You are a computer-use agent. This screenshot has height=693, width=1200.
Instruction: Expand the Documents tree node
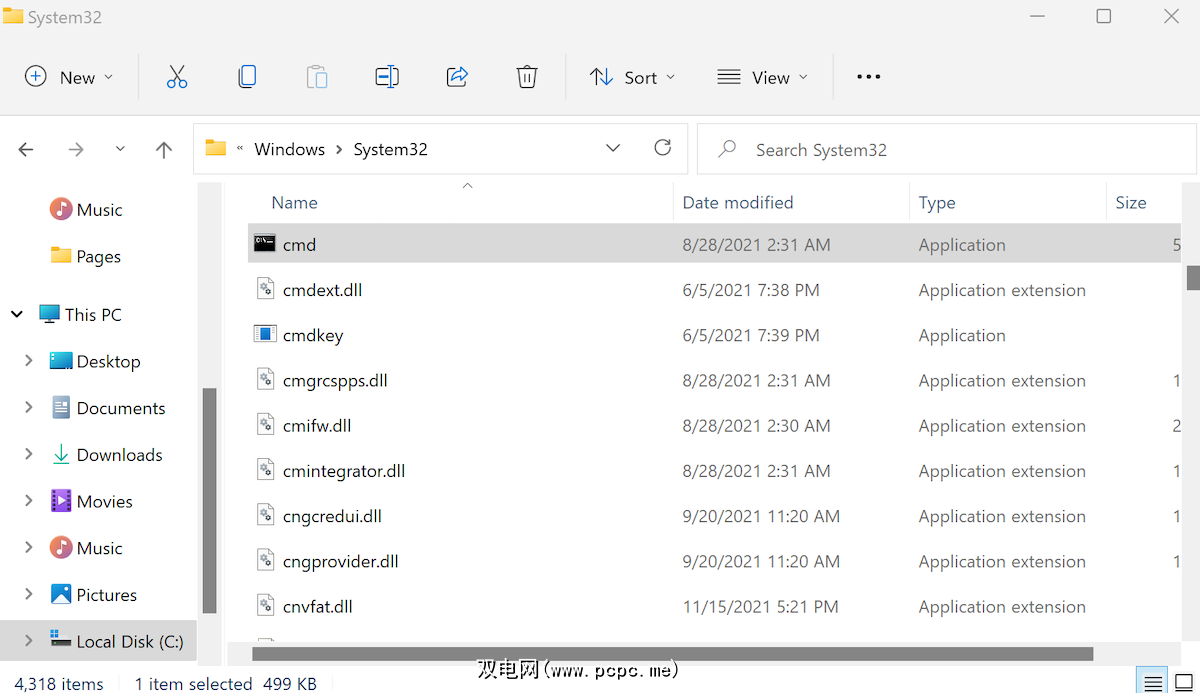click(x=29, y=407)
